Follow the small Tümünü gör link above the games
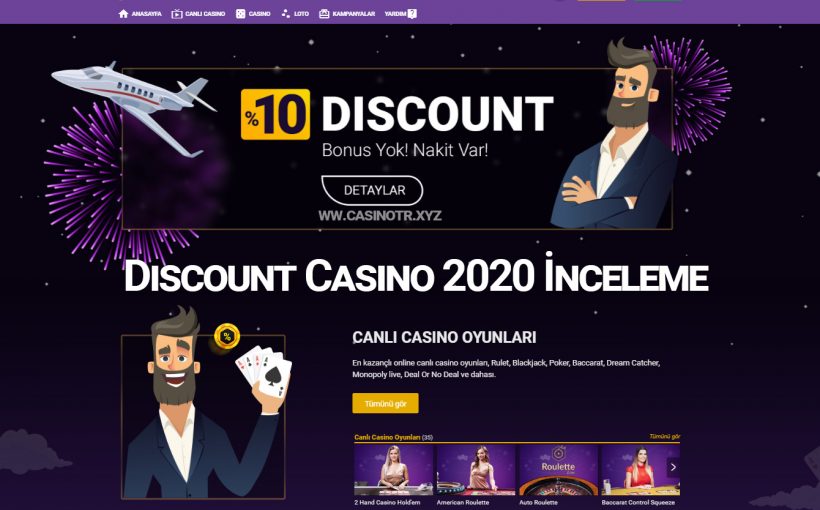This screenshot has height=510, width=820. (x=665, y=436)
